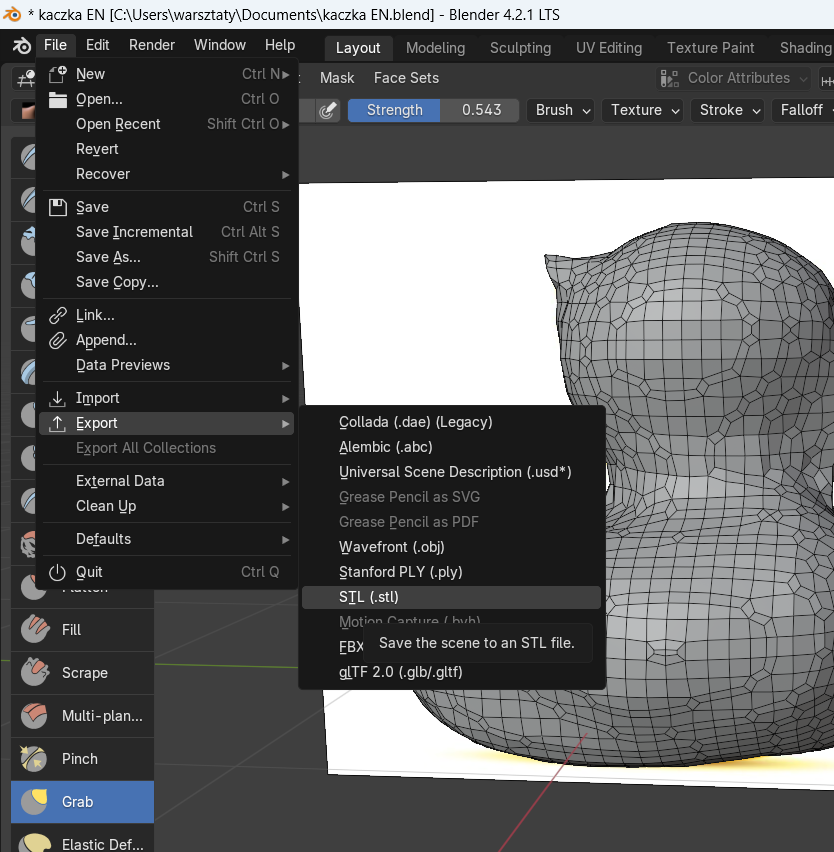Click Save Incremental in File menu
The height and width of the screenshot is (852, 834).
pyautogui.click(x=167, y=233)
